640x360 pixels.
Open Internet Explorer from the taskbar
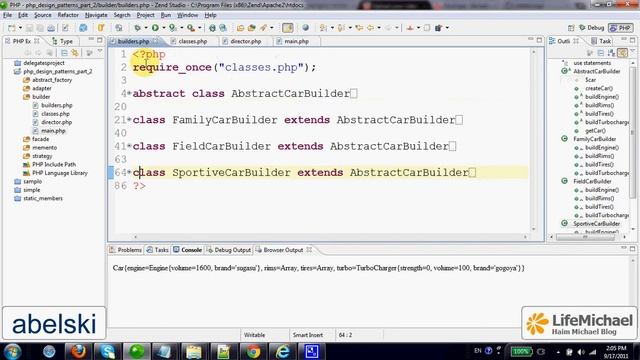tap(282, 351)
